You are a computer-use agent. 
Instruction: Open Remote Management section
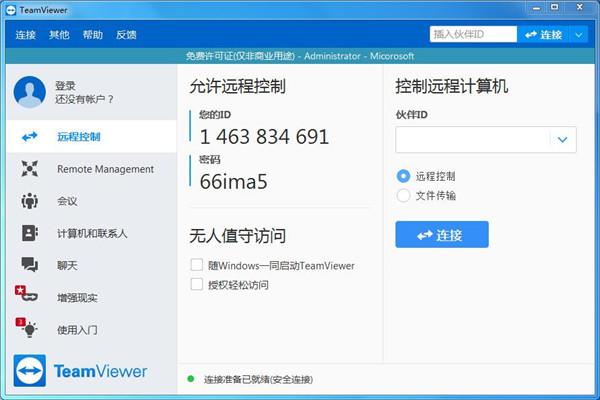click(x=91, y=169)
